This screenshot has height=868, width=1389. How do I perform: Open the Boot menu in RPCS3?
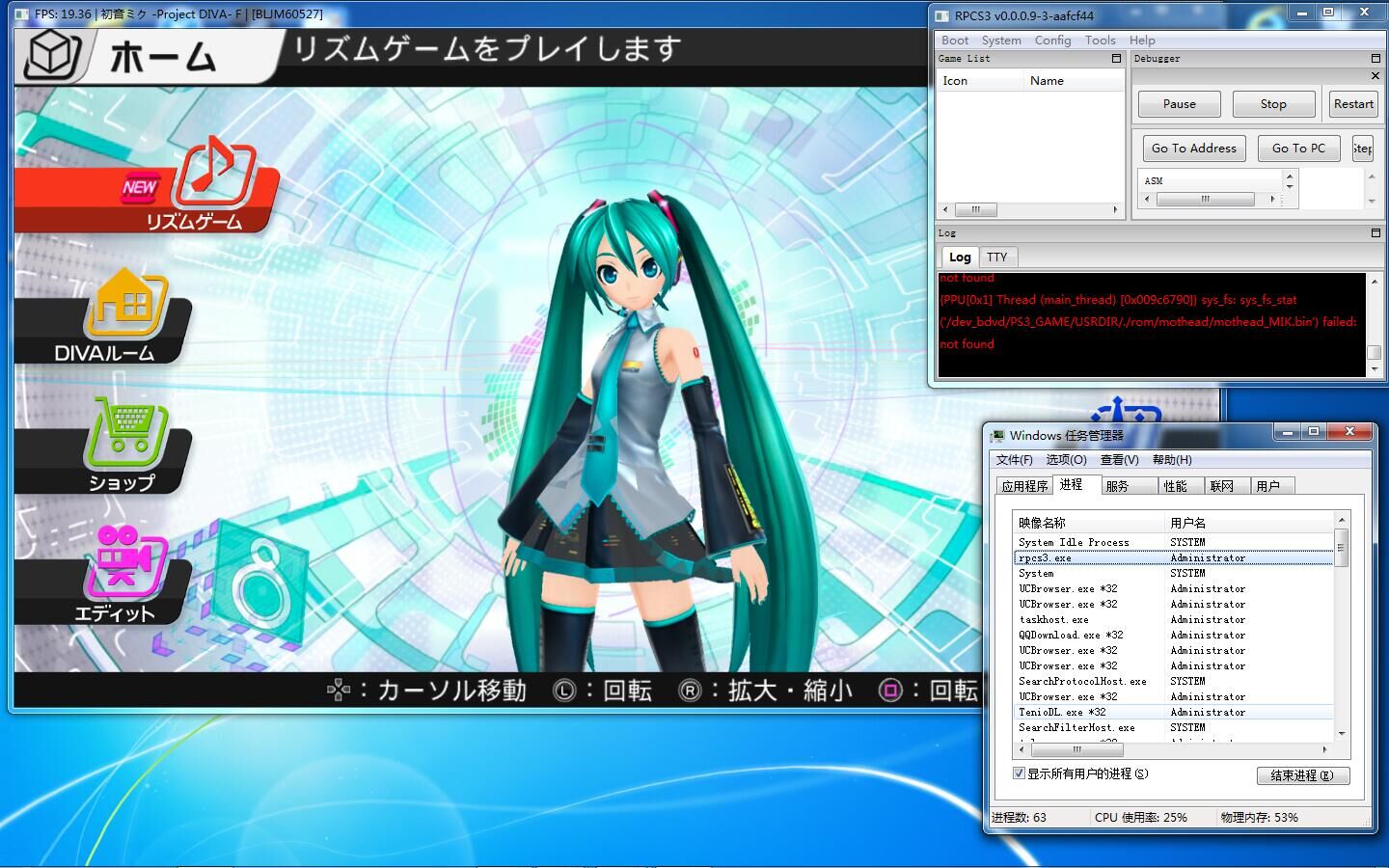(955, 41)
